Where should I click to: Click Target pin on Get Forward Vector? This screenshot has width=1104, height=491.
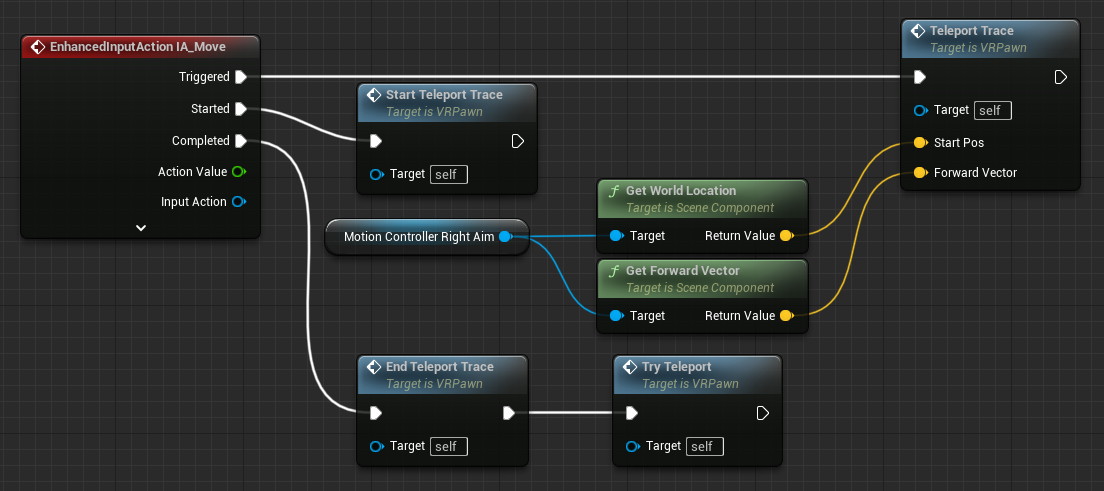pyautogui.click(x=616, y=316)
